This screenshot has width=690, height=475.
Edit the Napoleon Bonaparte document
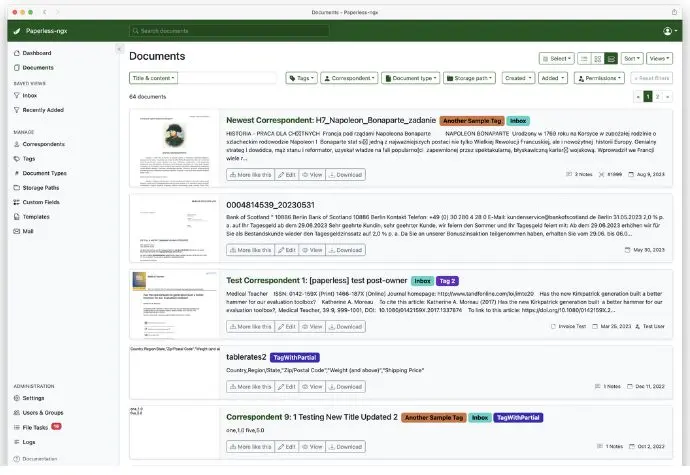[x=286, y=175]
